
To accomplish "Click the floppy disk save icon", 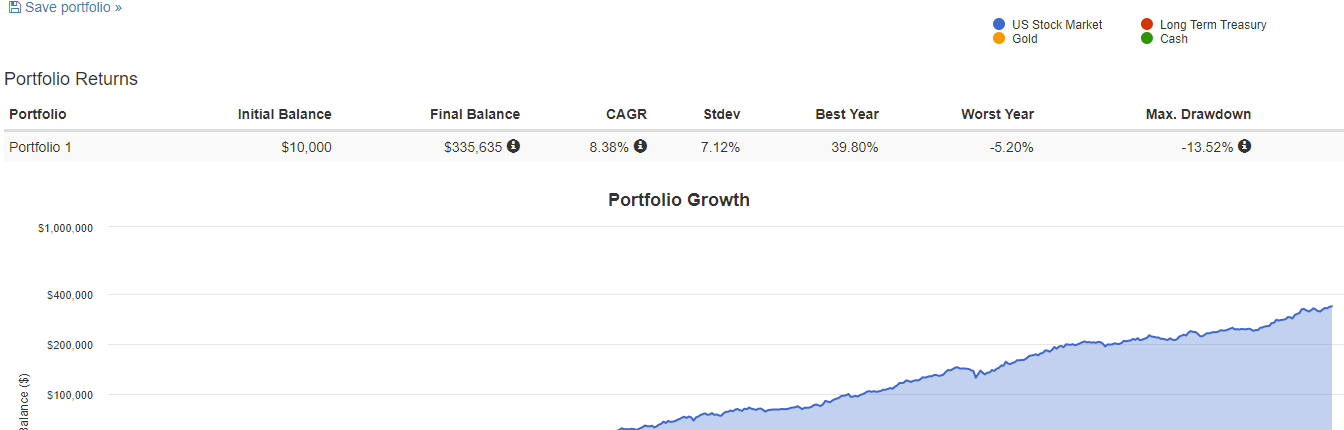I will tap(15, 8).
